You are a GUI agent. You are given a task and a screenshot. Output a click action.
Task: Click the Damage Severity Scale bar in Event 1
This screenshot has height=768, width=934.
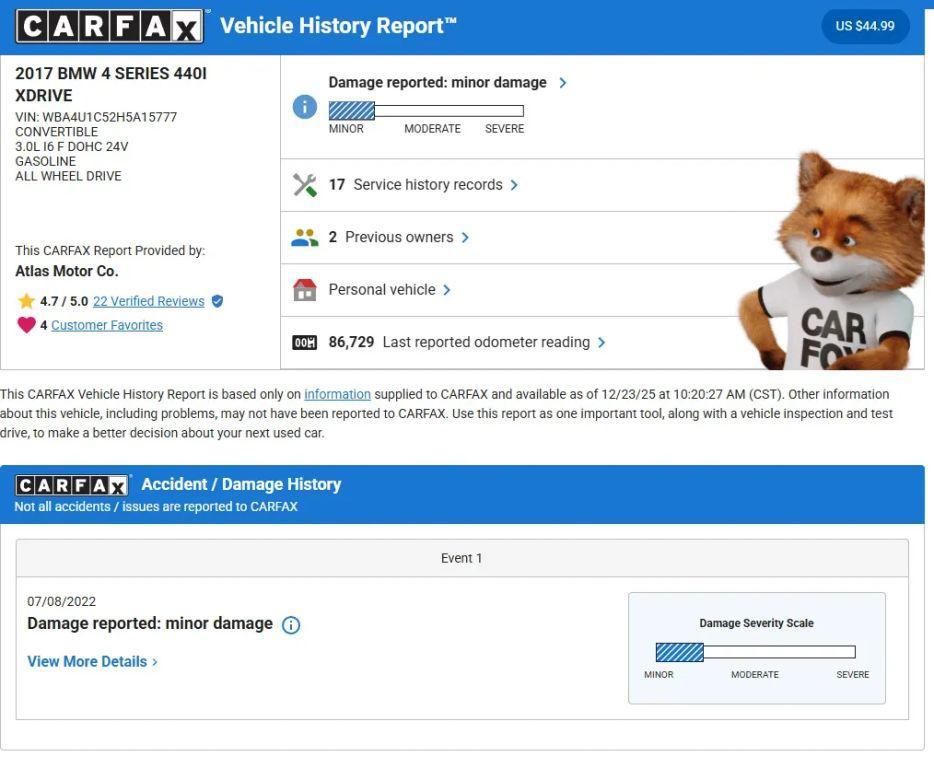tap(755, 652)
